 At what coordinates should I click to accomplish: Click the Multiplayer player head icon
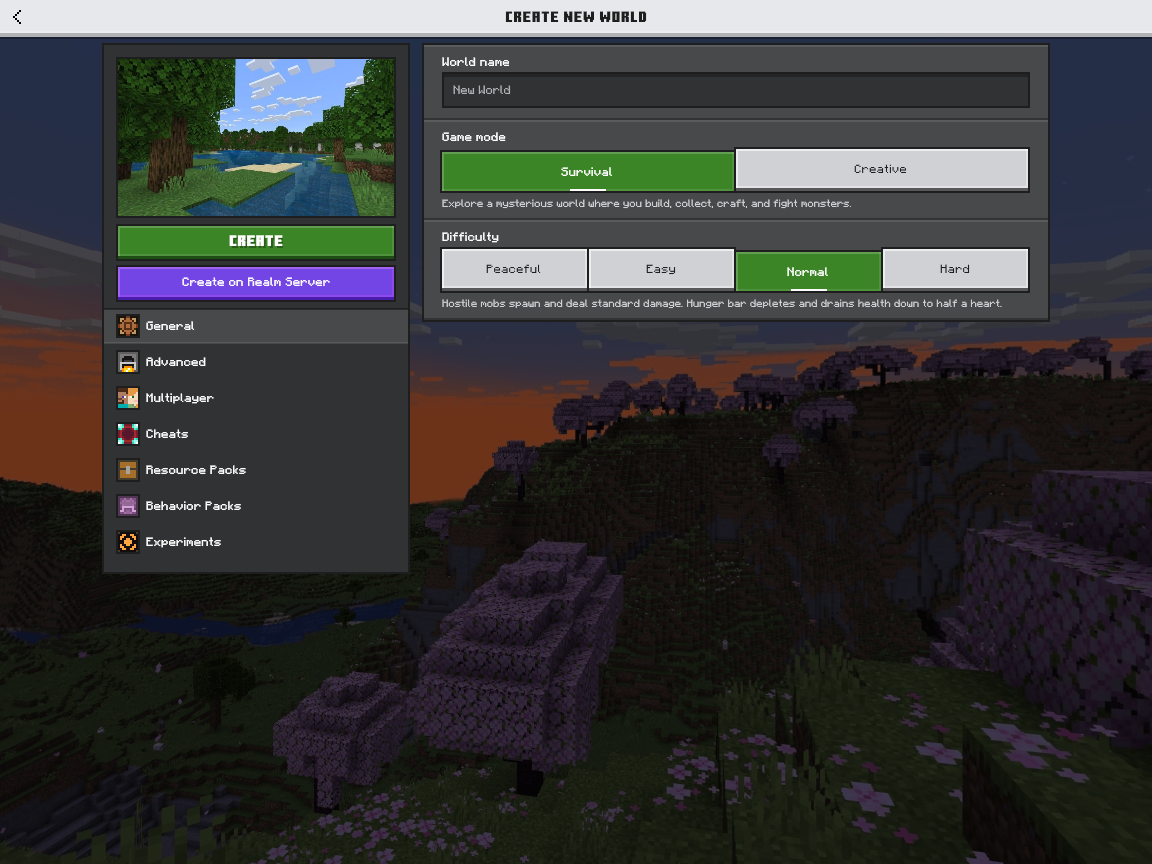click(127, 398)
